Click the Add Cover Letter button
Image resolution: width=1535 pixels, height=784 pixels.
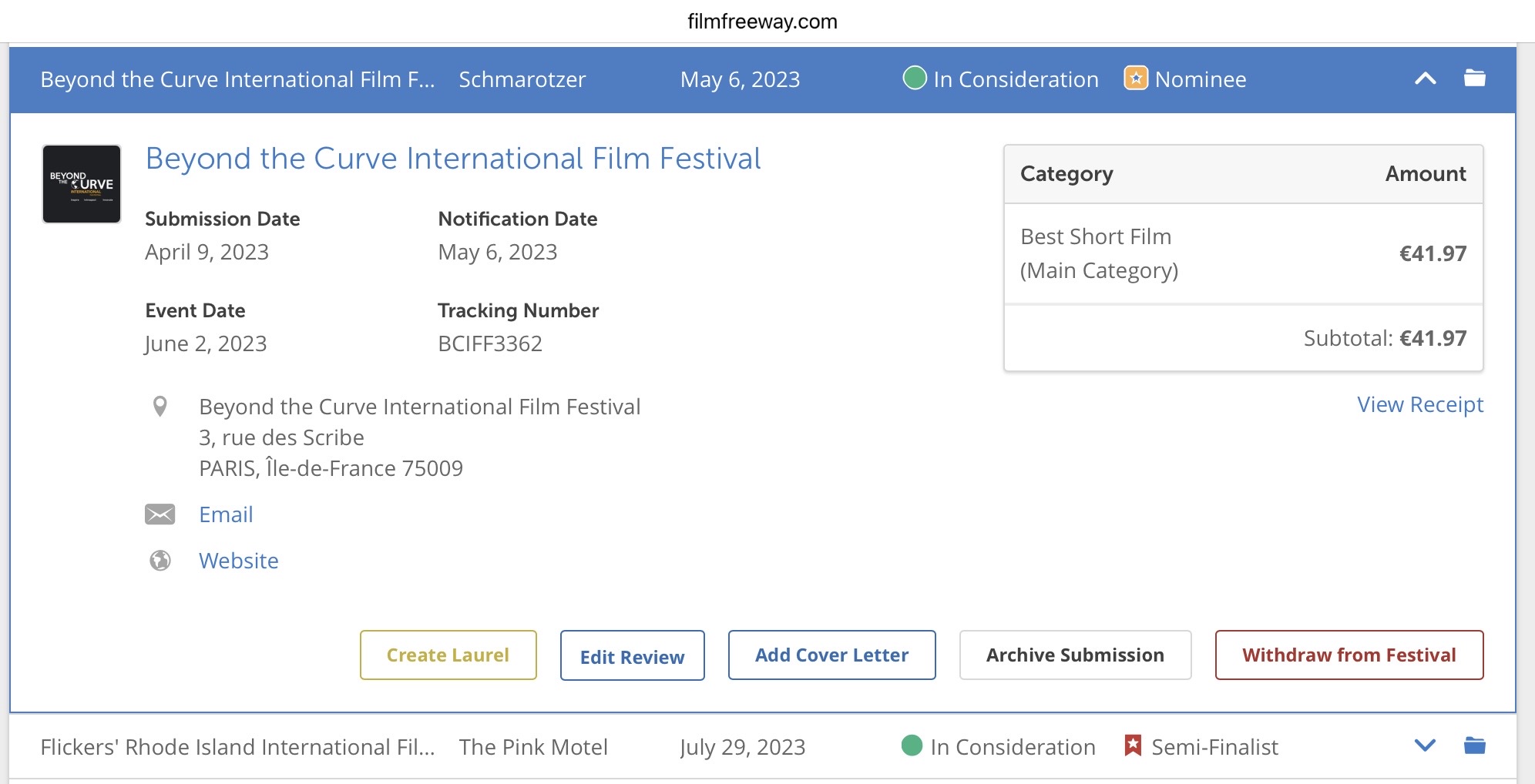click(x=831, y=655)
